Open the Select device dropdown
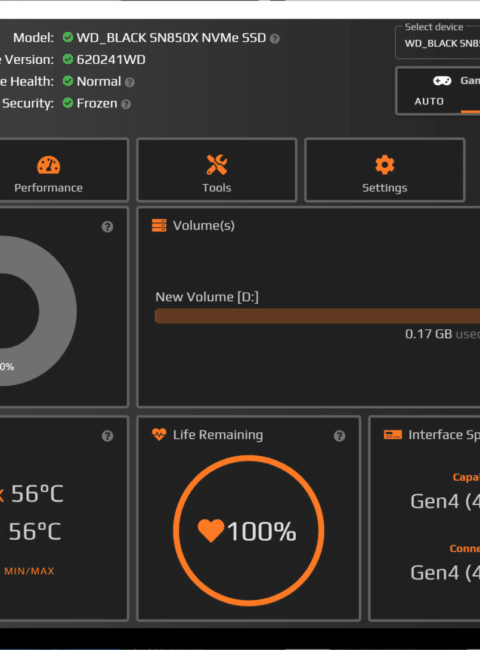This screenshot has height=650, width=480. [x=438, y=43]
